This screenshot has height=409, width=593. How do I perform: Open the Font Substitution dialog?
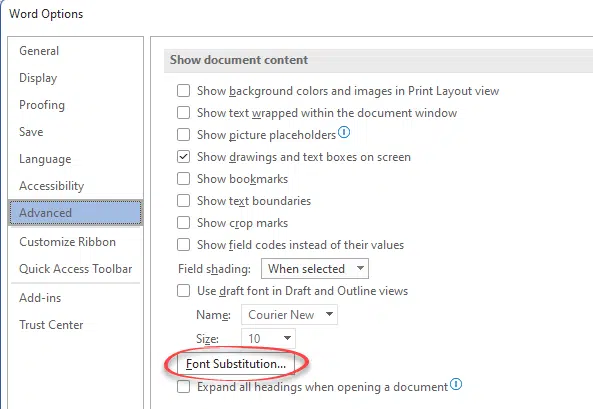pos(236,364)
